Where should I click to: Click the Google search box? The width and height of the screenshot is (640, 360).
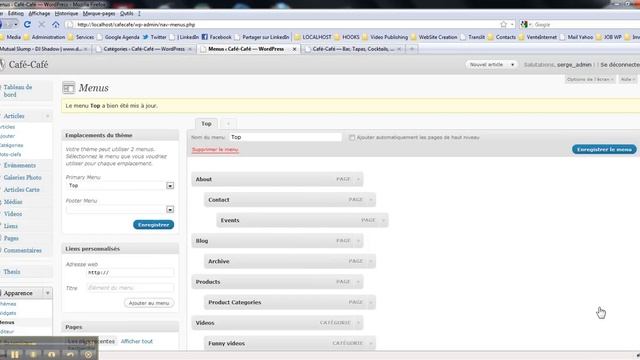coord(586,24)
